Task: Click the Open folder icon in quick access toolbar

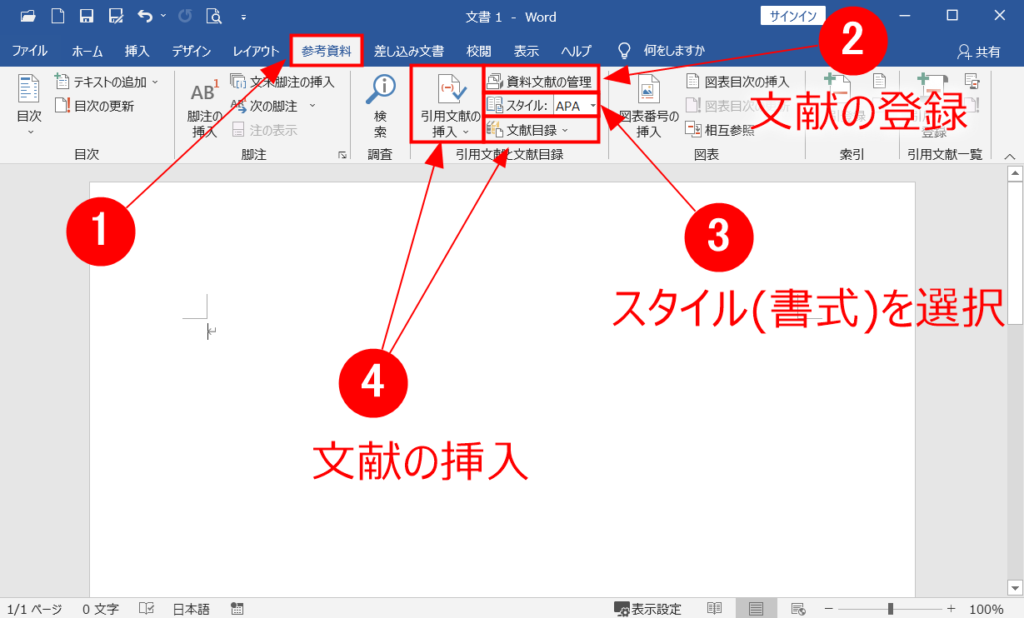Action: coord(27,16)
